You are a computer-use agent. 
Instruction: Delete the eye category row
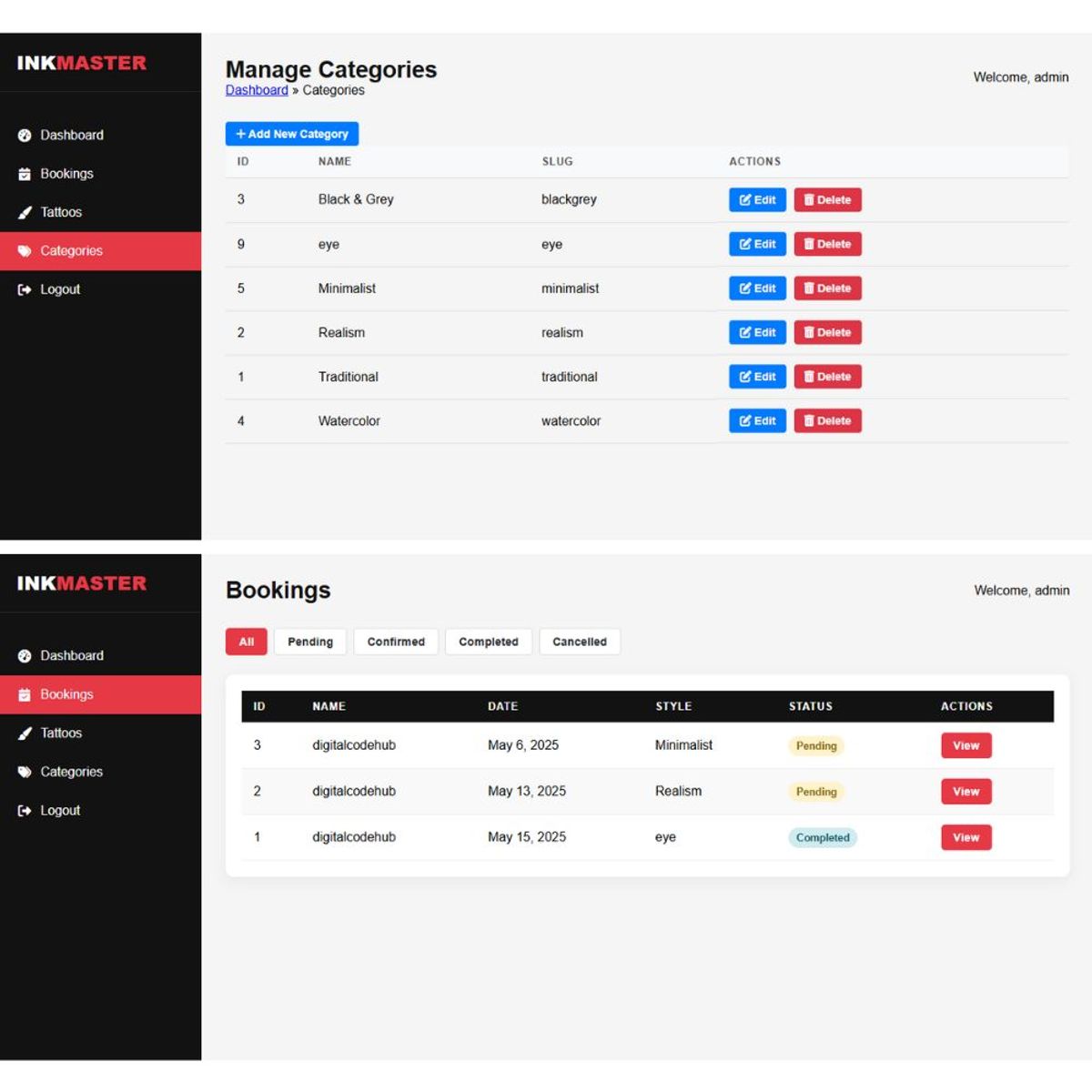pyautogui.click(x=827, y=245)
